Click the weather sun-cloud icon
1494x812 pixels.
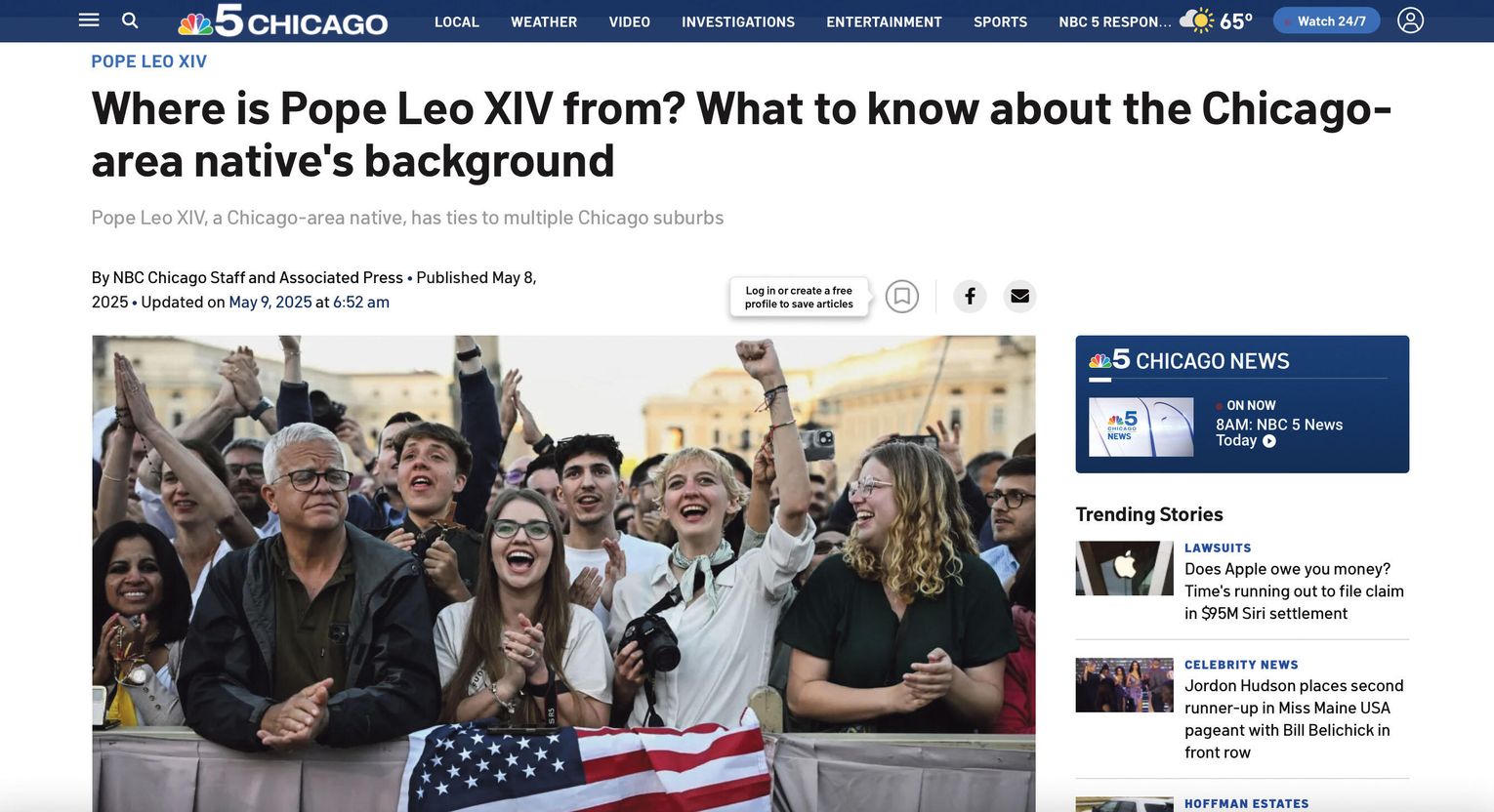[x=1196, y=20]
